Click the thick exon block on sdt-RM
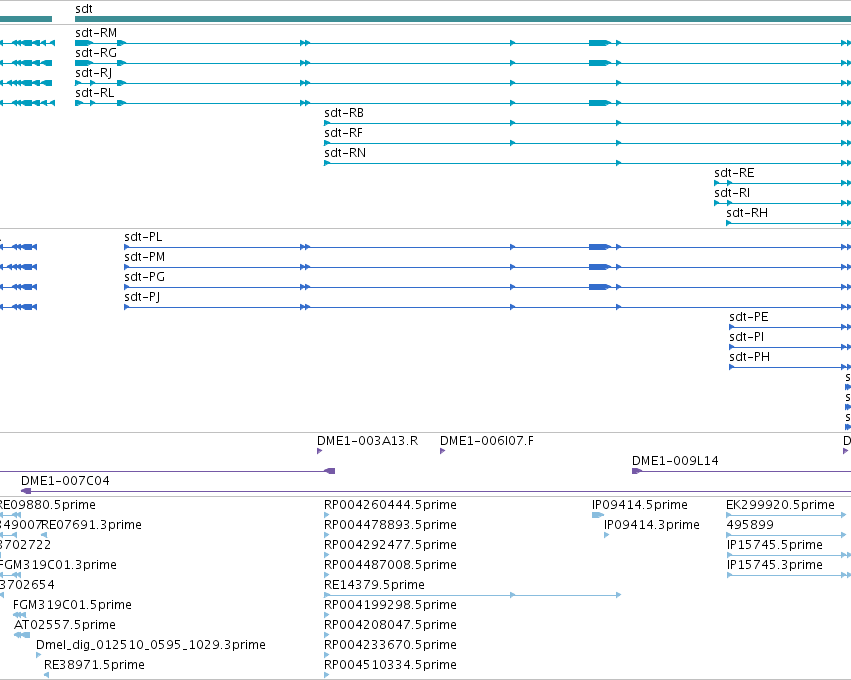The image size is (851, 680). click(x=599, y=43)
